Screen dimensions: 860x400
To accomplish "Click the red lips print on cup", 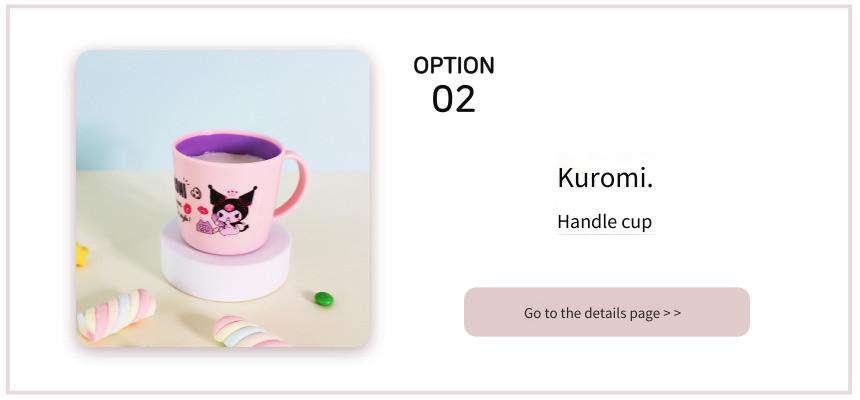I will pos(202,211).
